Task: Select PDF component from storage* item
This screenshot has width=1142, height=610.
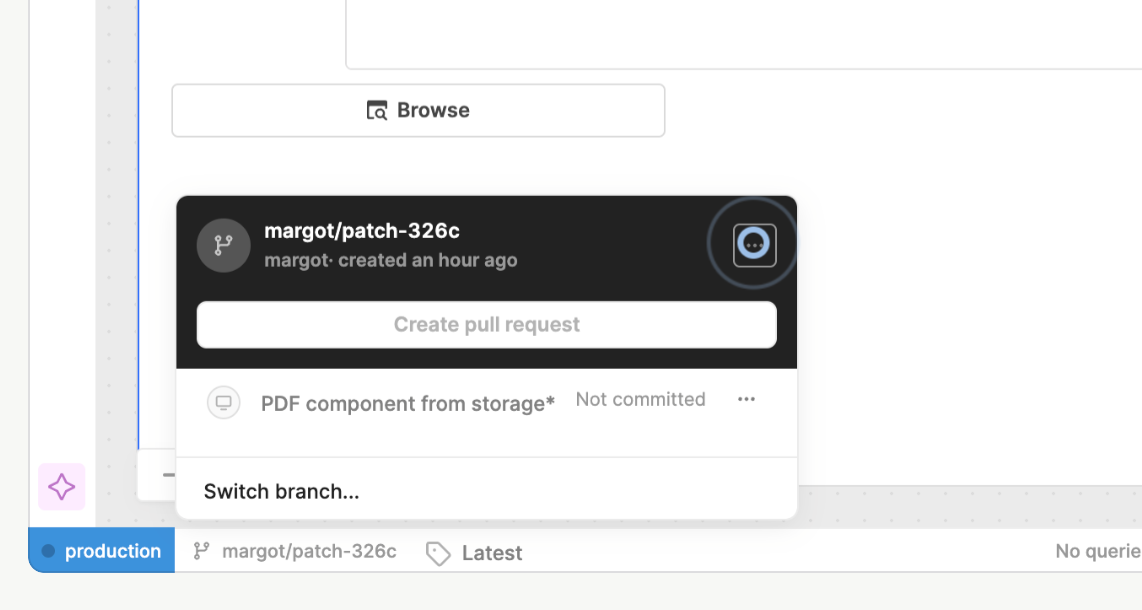Action: pos(407,404)
